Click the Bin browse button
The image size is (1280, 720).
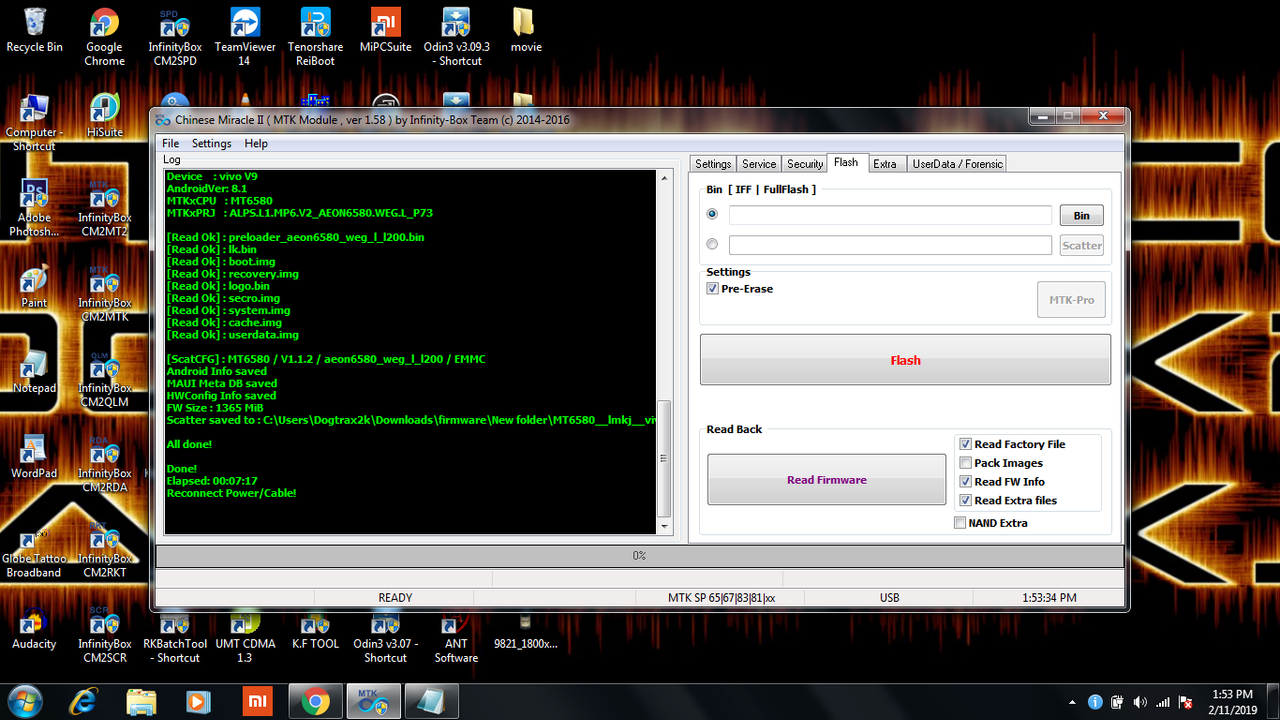click(1081, 215)
